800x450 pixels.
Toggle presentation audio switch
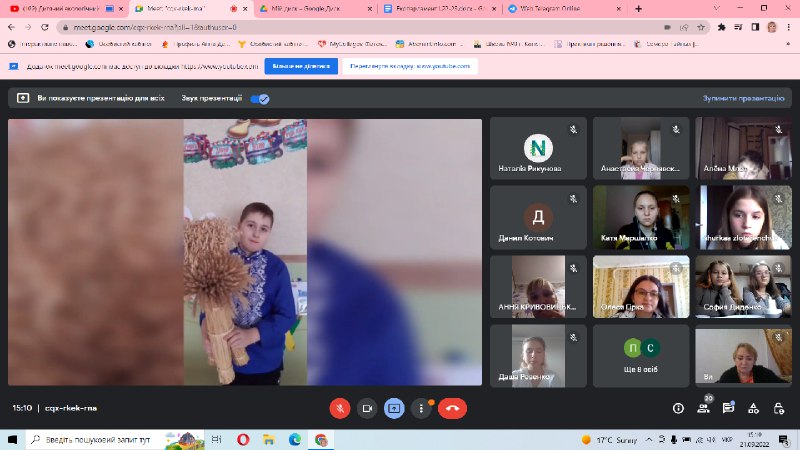[x=260, y=98]
